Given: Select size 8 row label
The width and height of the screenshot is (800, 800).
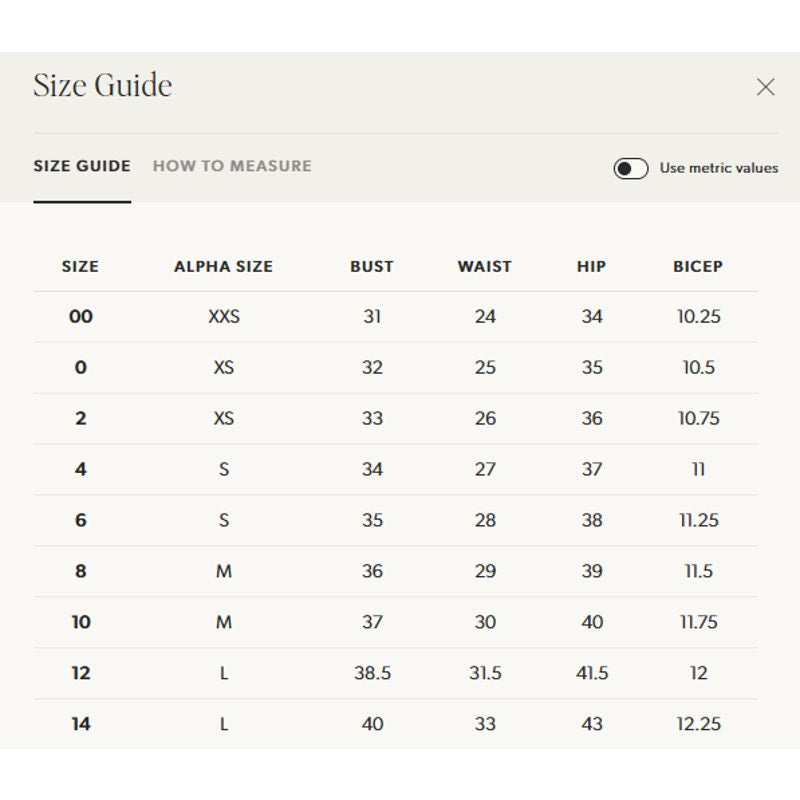Looking at the screenshot, I should [81, 571].
